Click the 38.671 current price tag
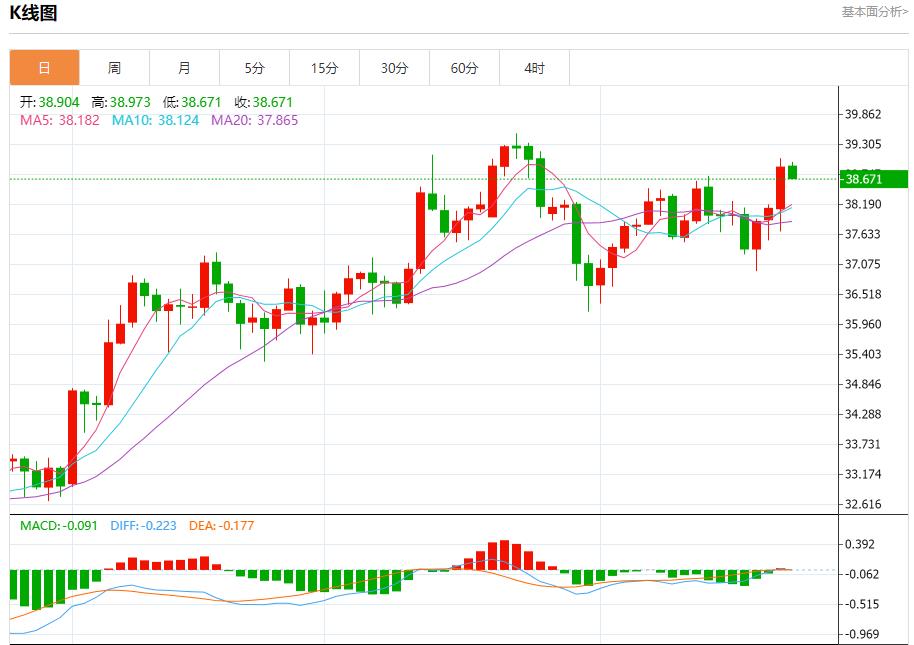Viewport: 914px width, 645px height. pos(869,180)
